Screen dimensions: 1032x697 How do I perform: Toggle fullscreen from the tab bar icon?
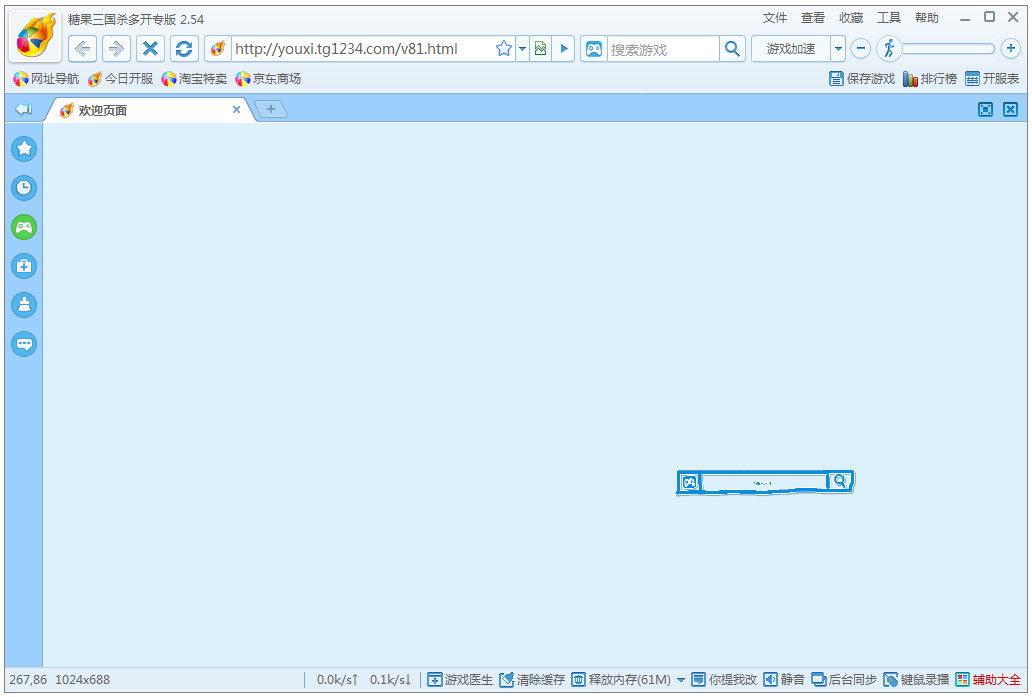click(x=985, y=109)
